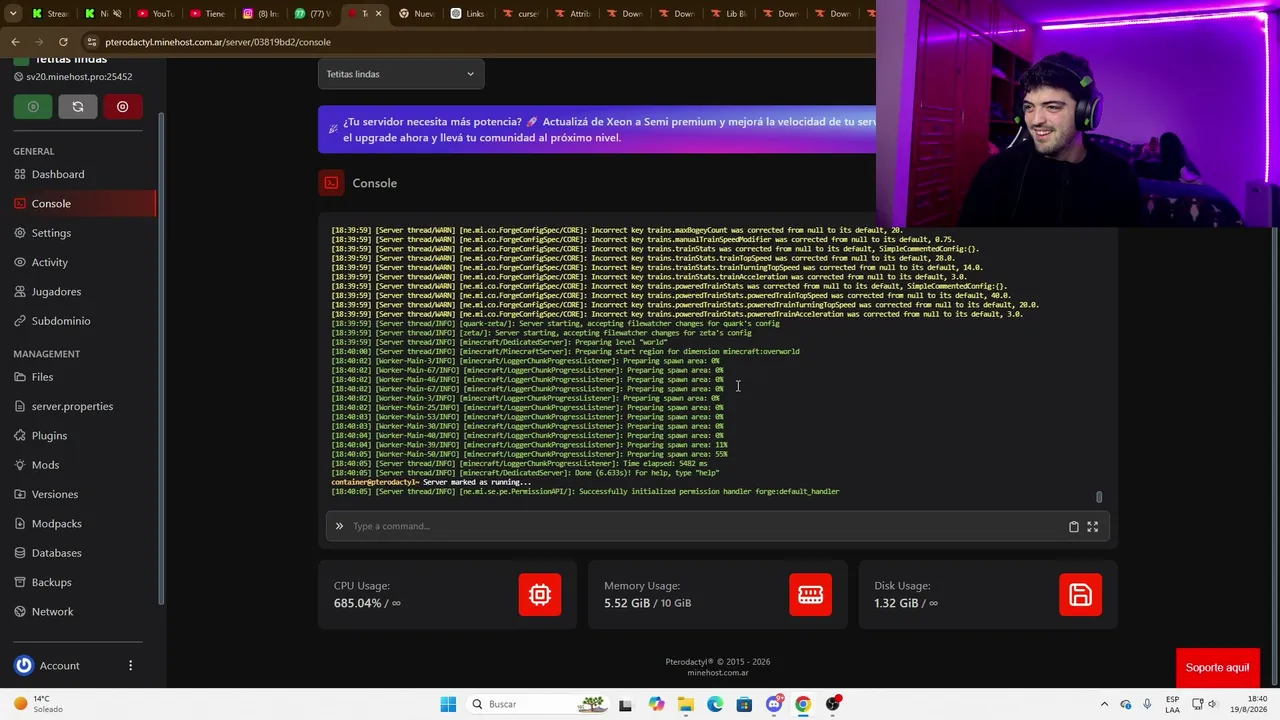
Task: Click the minehost.com.ar footer link
Action: coord(718,673)
